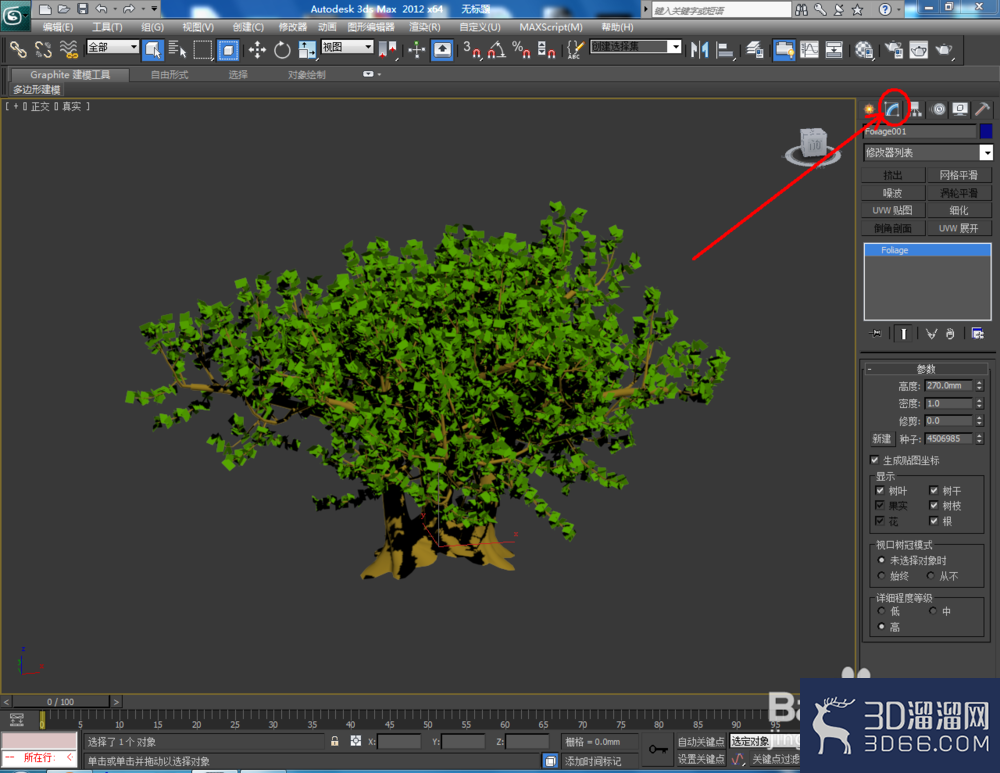
Task: Open the 编辑(E) menu
Action: [57, 27]
